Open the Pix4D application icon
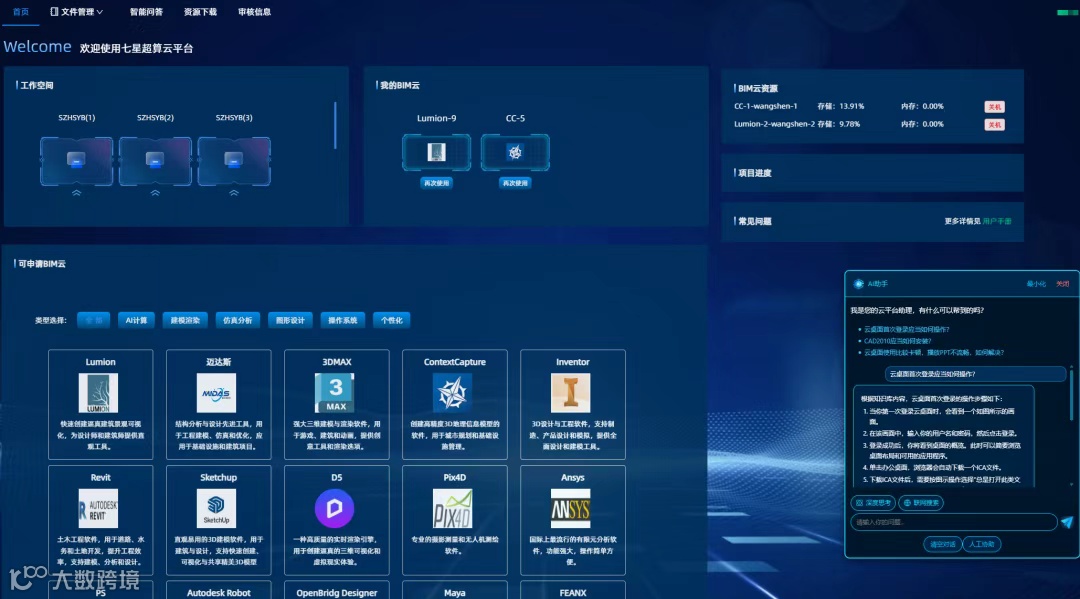Viewport: 1080px width, 599px height. 453,508
